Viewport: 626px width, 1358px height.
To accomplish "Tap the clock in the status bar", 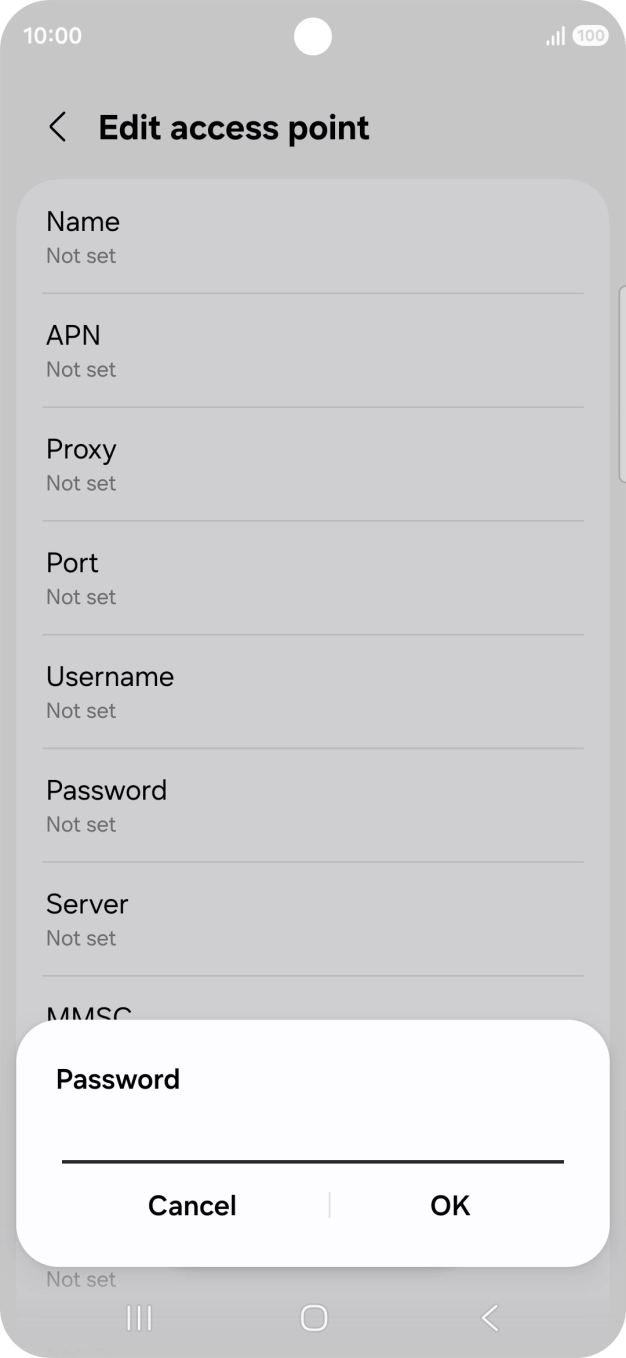I will (52, 35).
